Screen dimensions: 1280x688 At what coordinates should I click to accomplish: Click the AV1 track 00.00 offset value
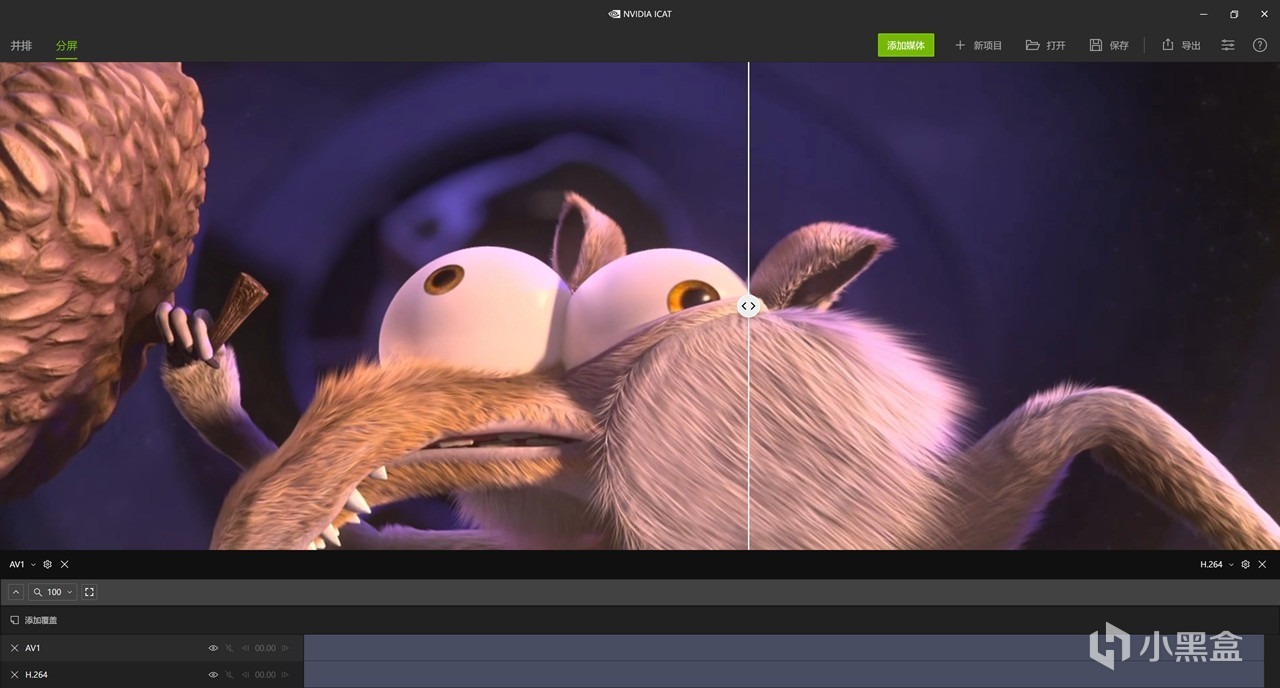click(x=265, y=648)
